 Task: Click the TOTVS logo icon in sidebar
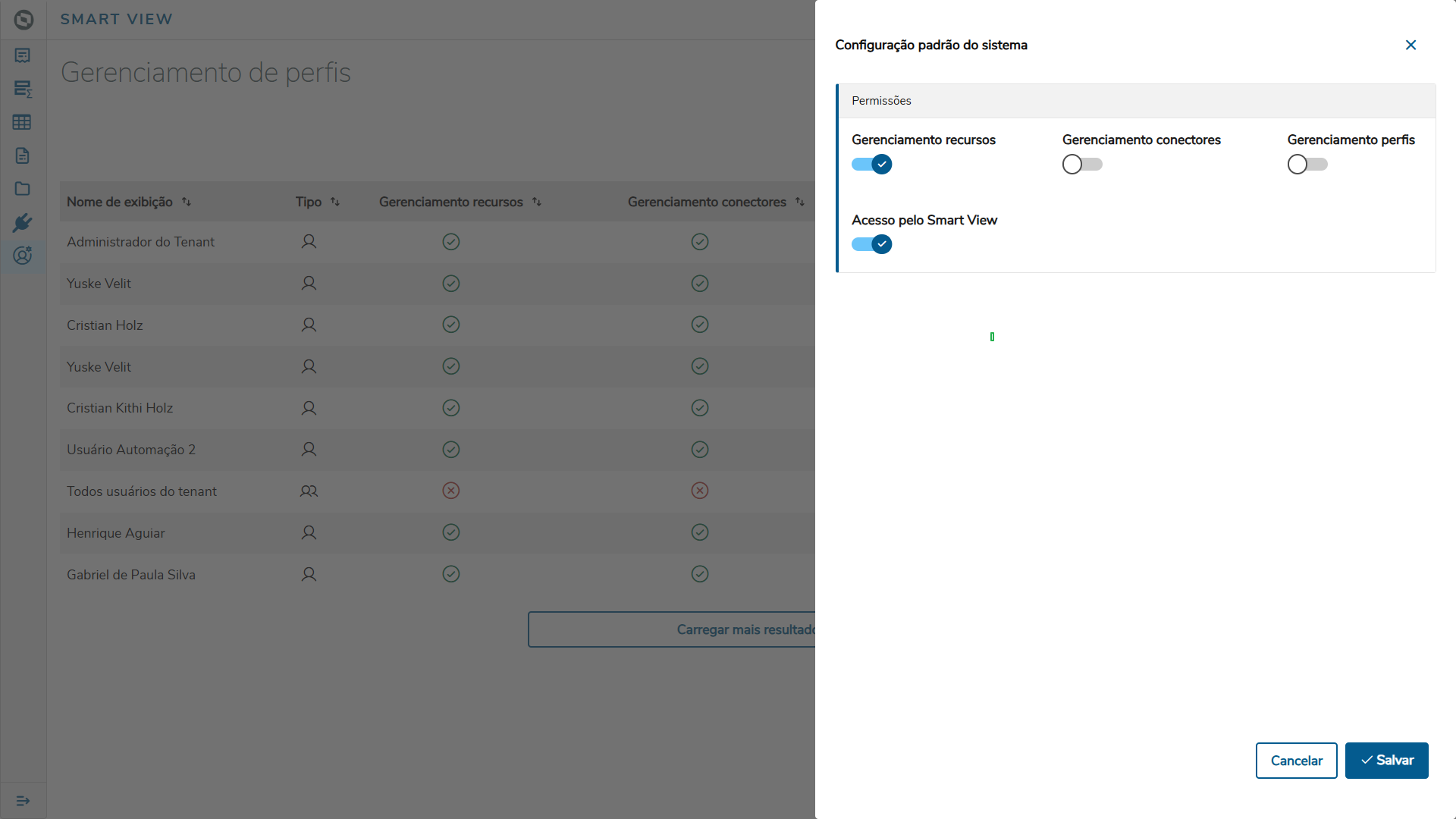pyautogui.click(x=24, y=20)
